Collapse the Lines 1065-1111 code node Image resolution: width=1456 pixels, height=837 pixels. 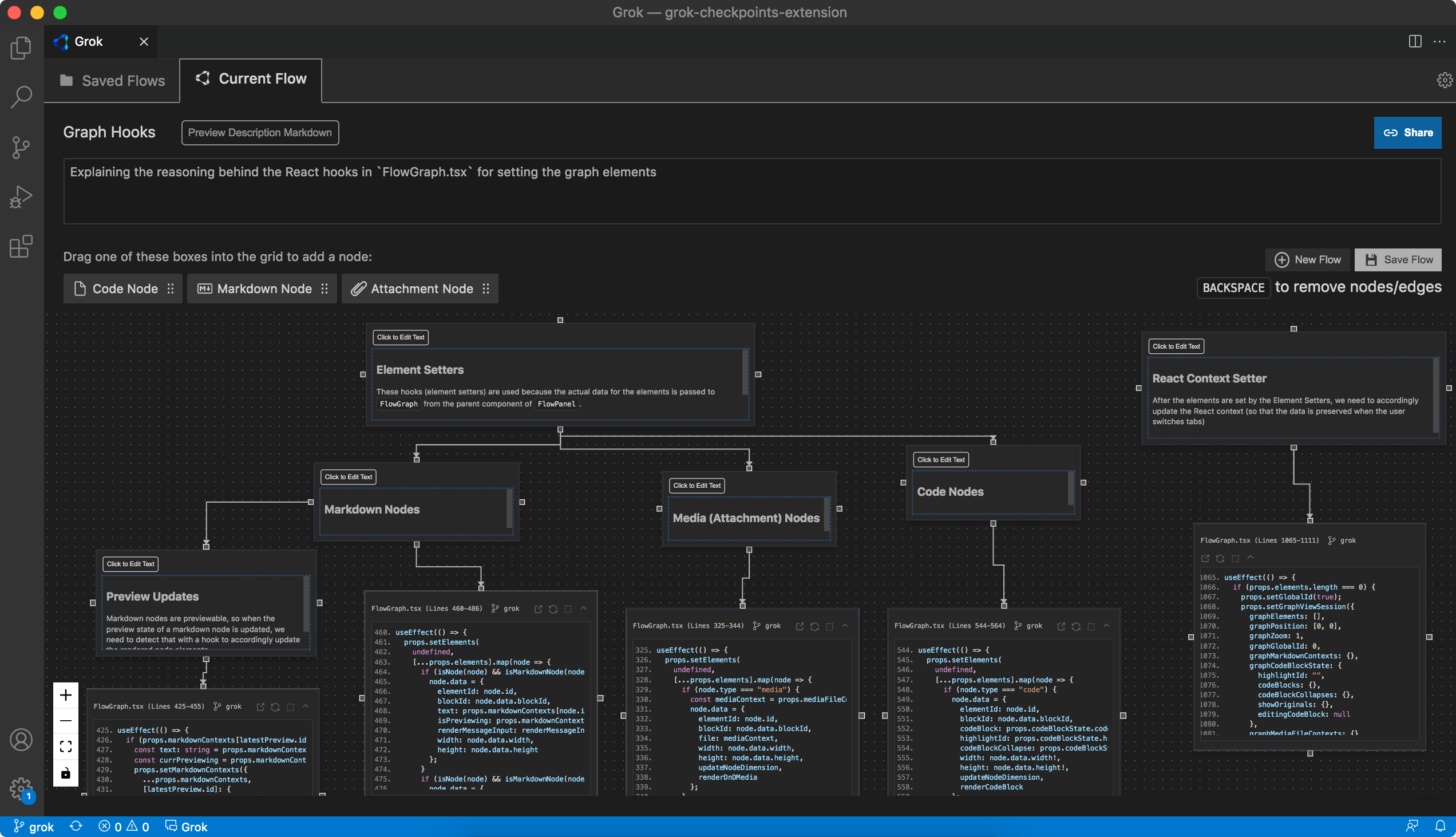(x=1250, y=558)
